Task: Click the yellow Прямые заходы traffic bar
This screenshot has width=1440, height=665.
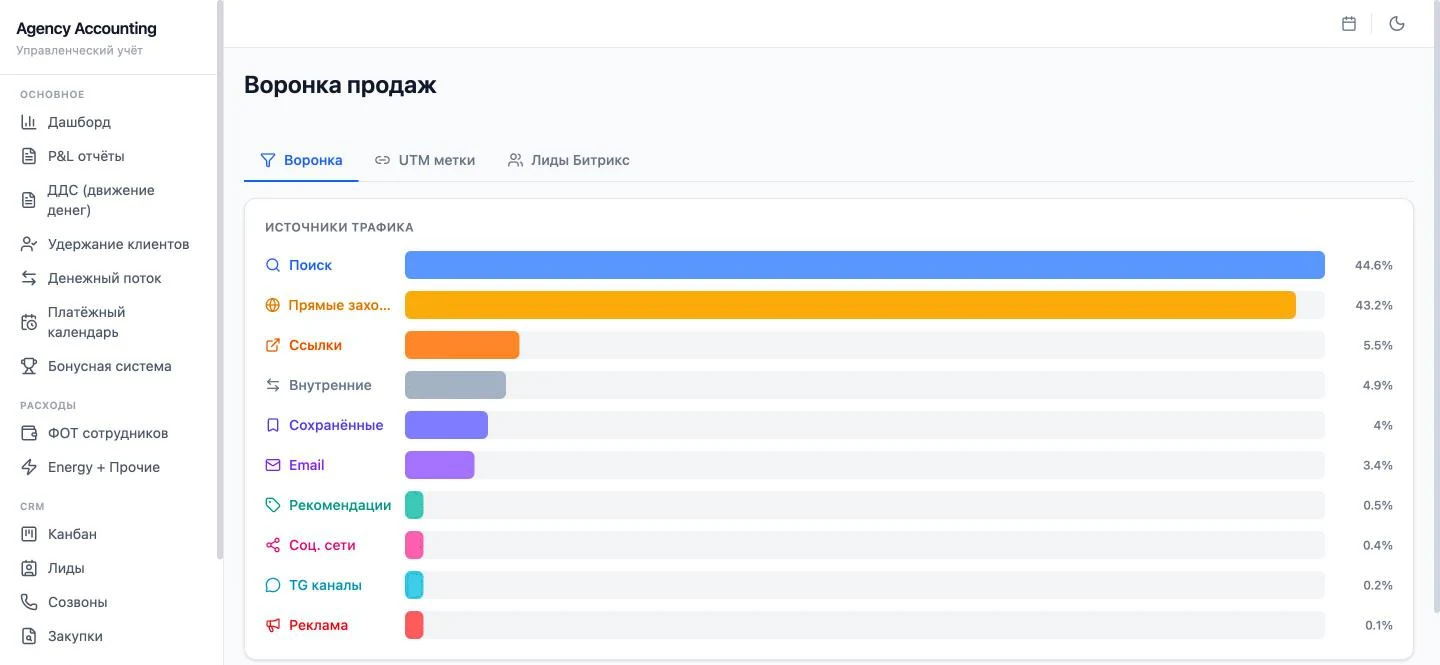Action: point(850,305)
